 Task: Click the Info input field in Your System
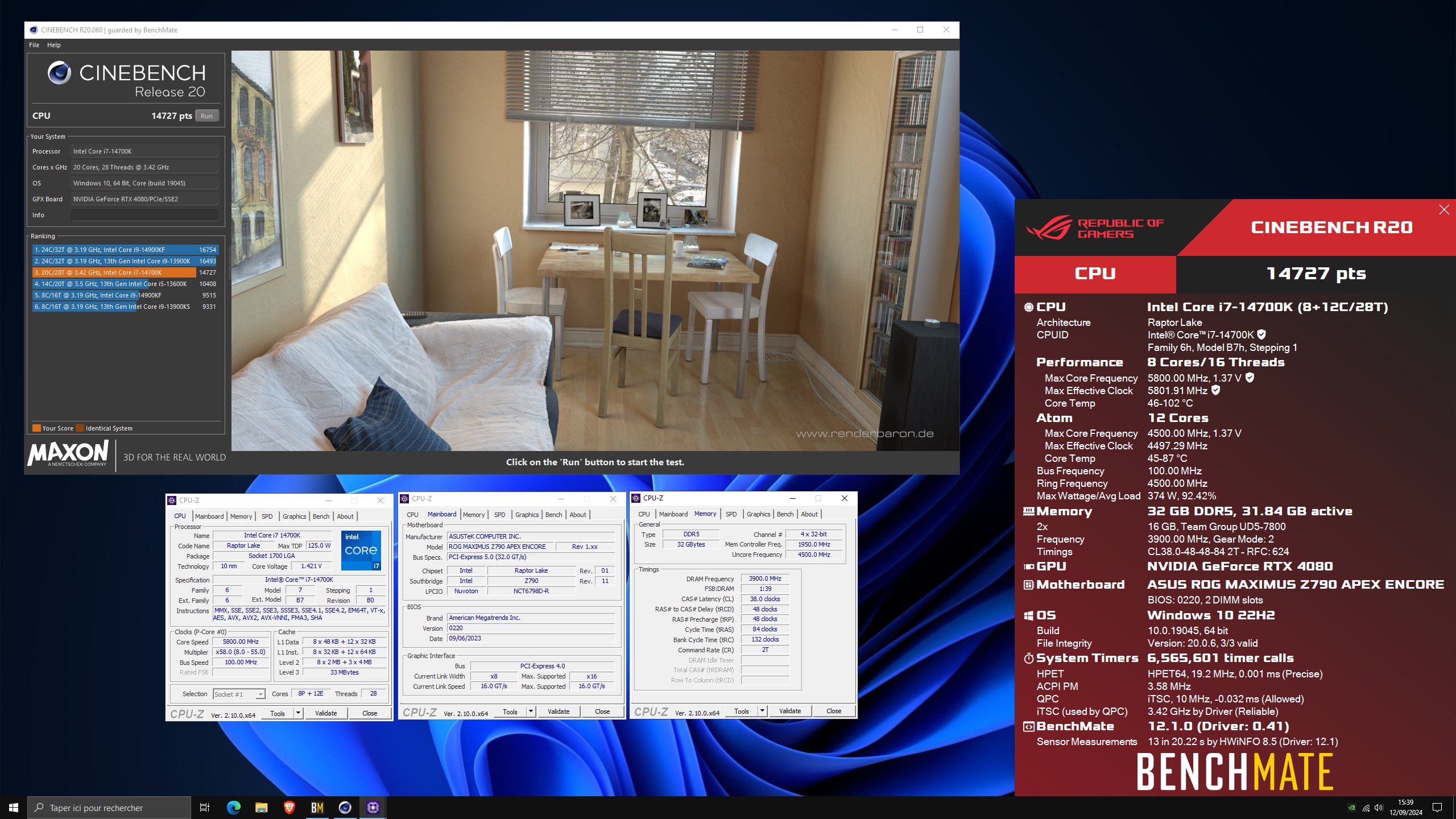pos(144,215)
